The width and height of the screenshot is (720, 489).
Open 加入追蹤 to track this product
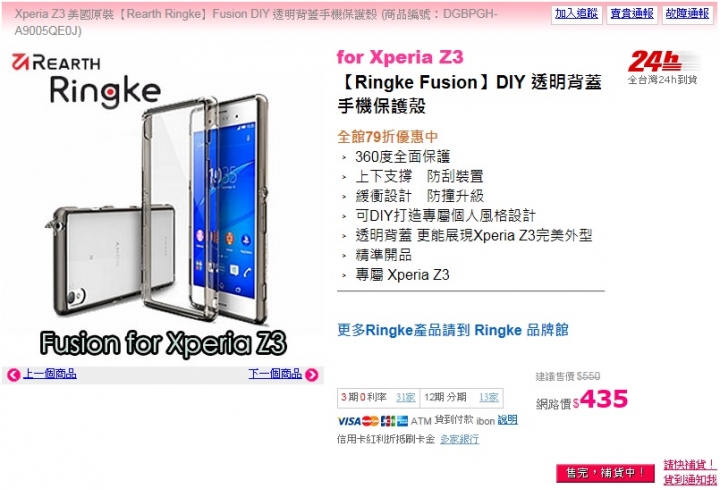click(576, 14)
